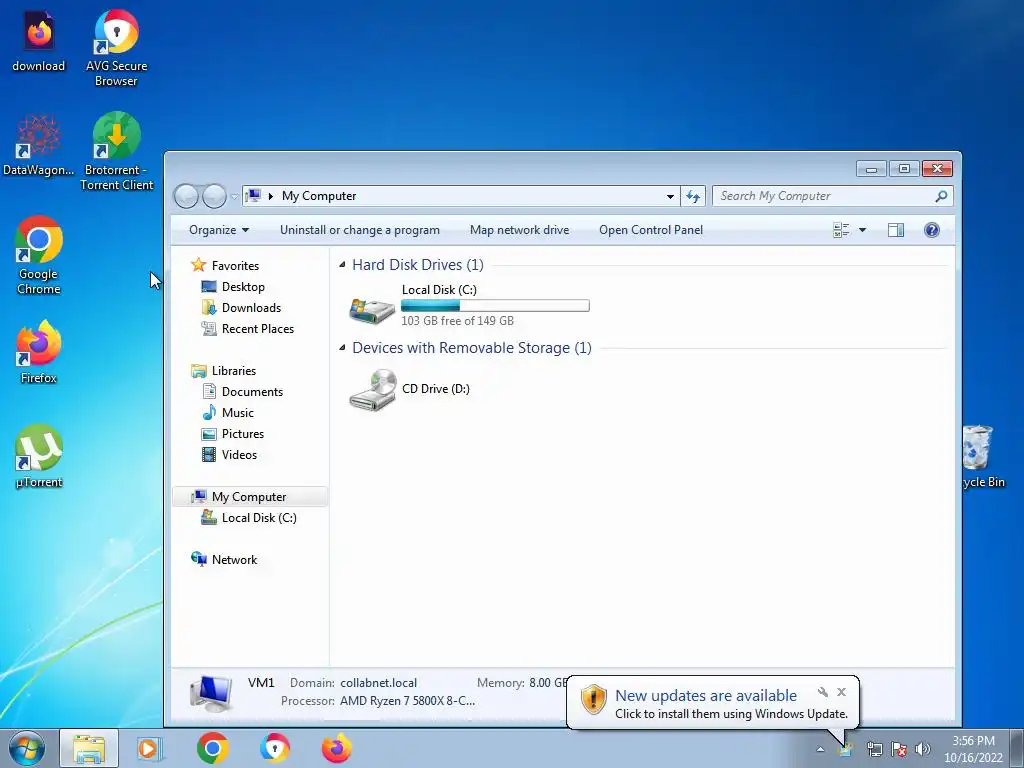Select Google Chrome desktop shortcut
This screenshot has height=768, width=1024.
[39, 255]
